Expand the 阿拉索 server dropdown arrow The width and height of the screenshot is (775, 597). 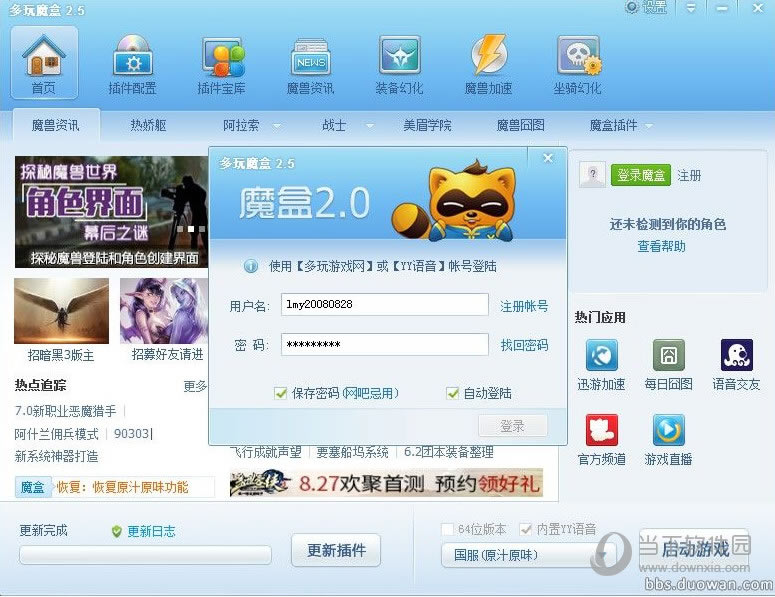point(277,126)
